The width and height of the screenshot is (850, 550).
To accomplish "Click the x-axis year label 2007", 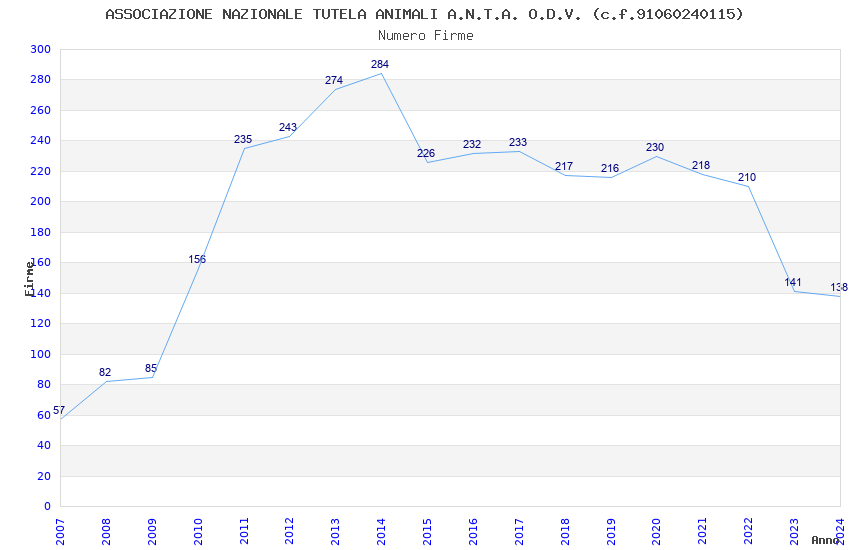I will coord(60,532).
